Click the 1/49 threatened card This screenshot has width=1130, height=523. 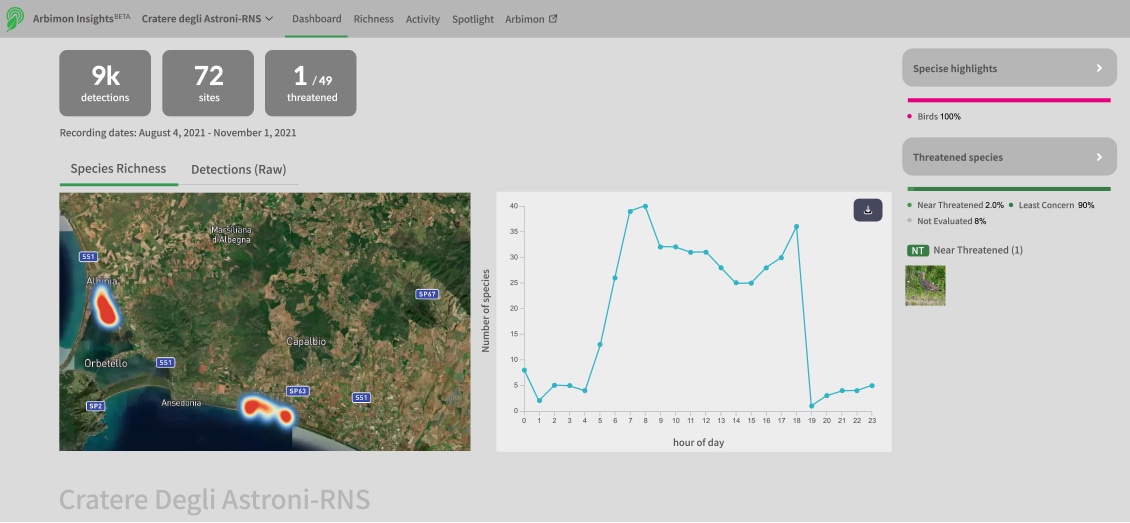311,83
